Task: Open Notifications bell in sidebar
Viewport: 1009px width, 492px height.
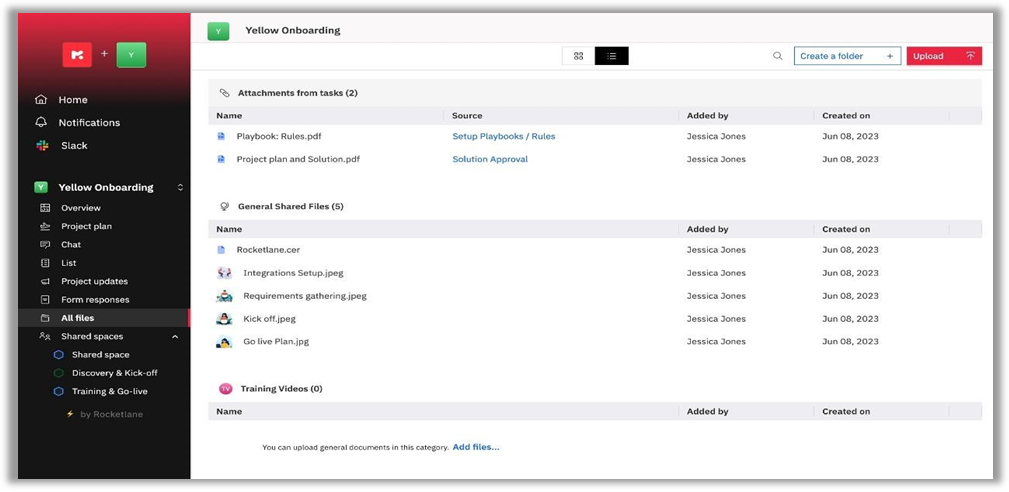Action: click(x=89, y=123)
